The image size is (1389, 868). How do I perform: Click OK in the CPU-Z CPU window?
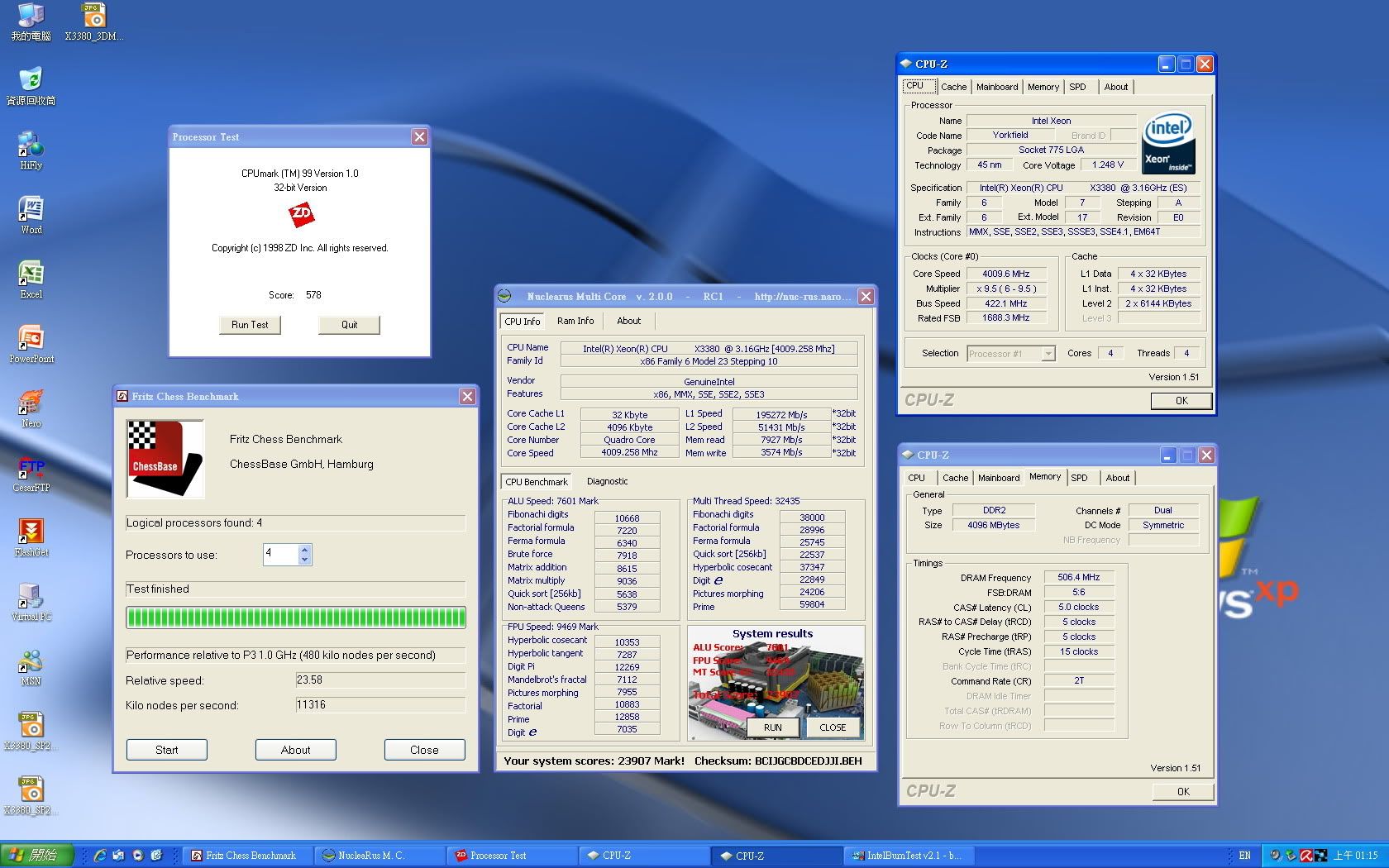(x=1181, y=401)
